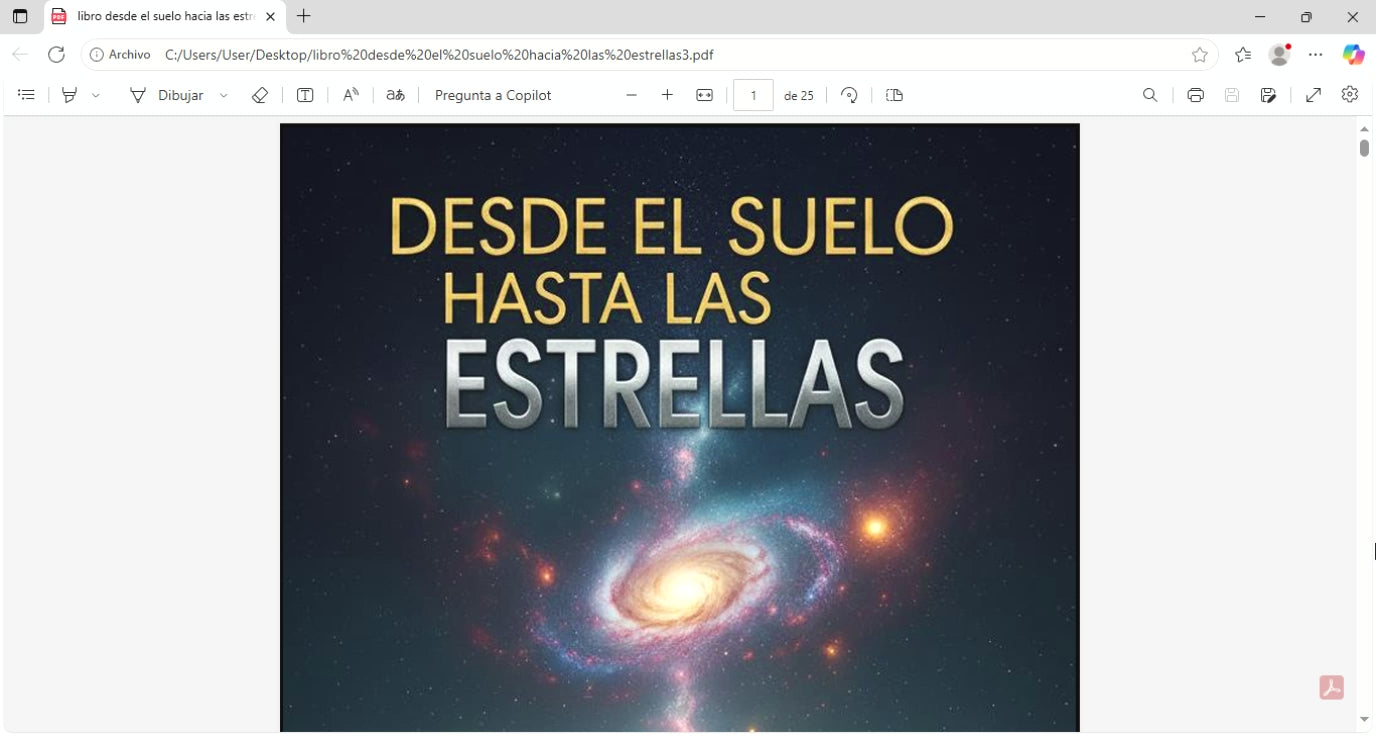The image size is (1376, 736).
Task: Open new browser tab
Action: point(304,16)
